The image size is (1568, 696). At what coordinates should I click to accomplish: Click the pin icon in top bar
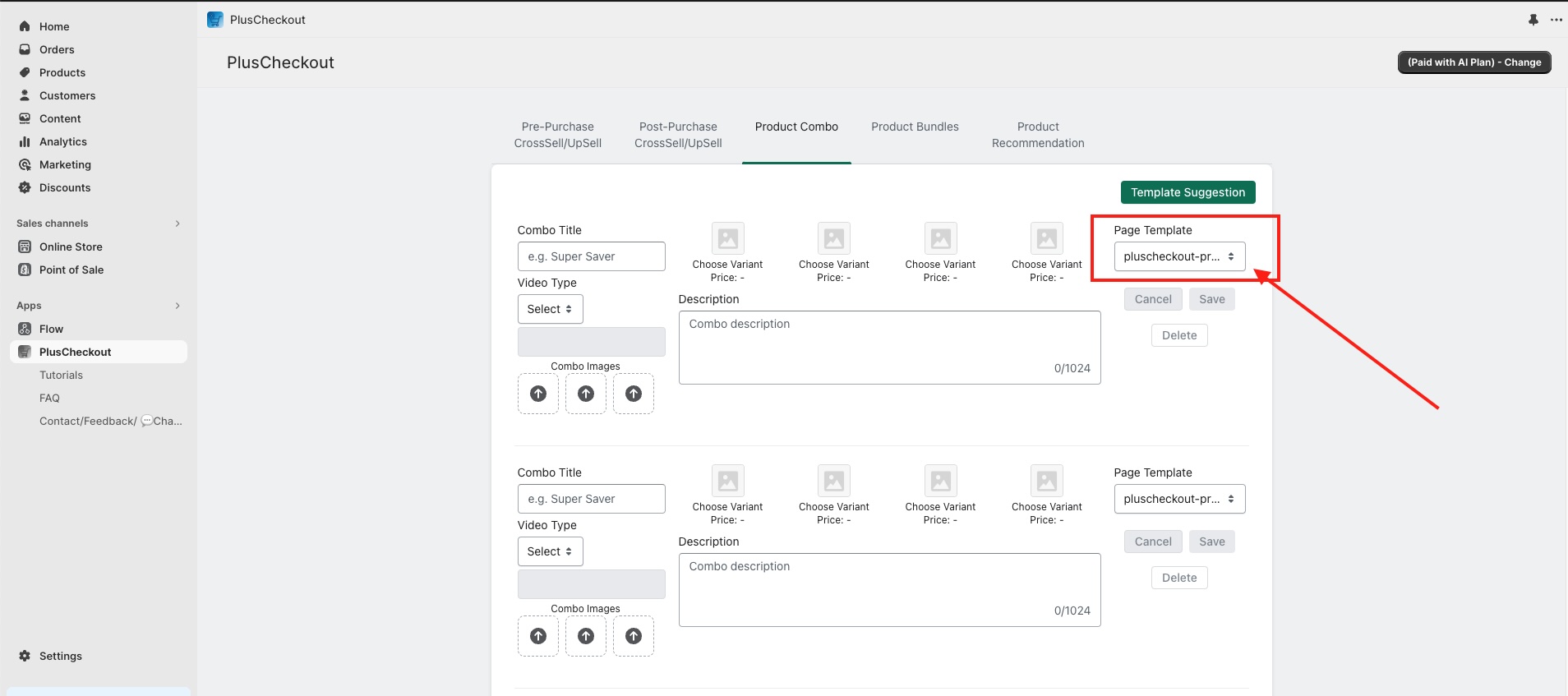(x=1533, y=20)
